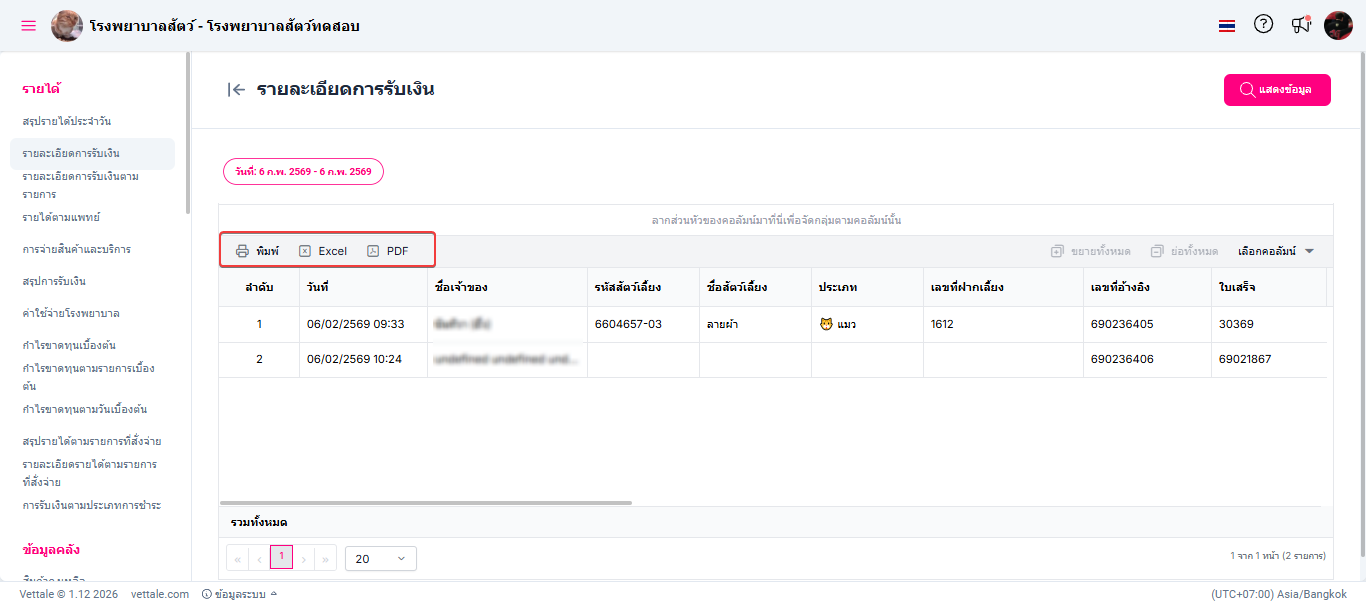Expand the ข้อมูลระบบ system info panel
This screenshot has height=607, width=1366.
point(239,594)
